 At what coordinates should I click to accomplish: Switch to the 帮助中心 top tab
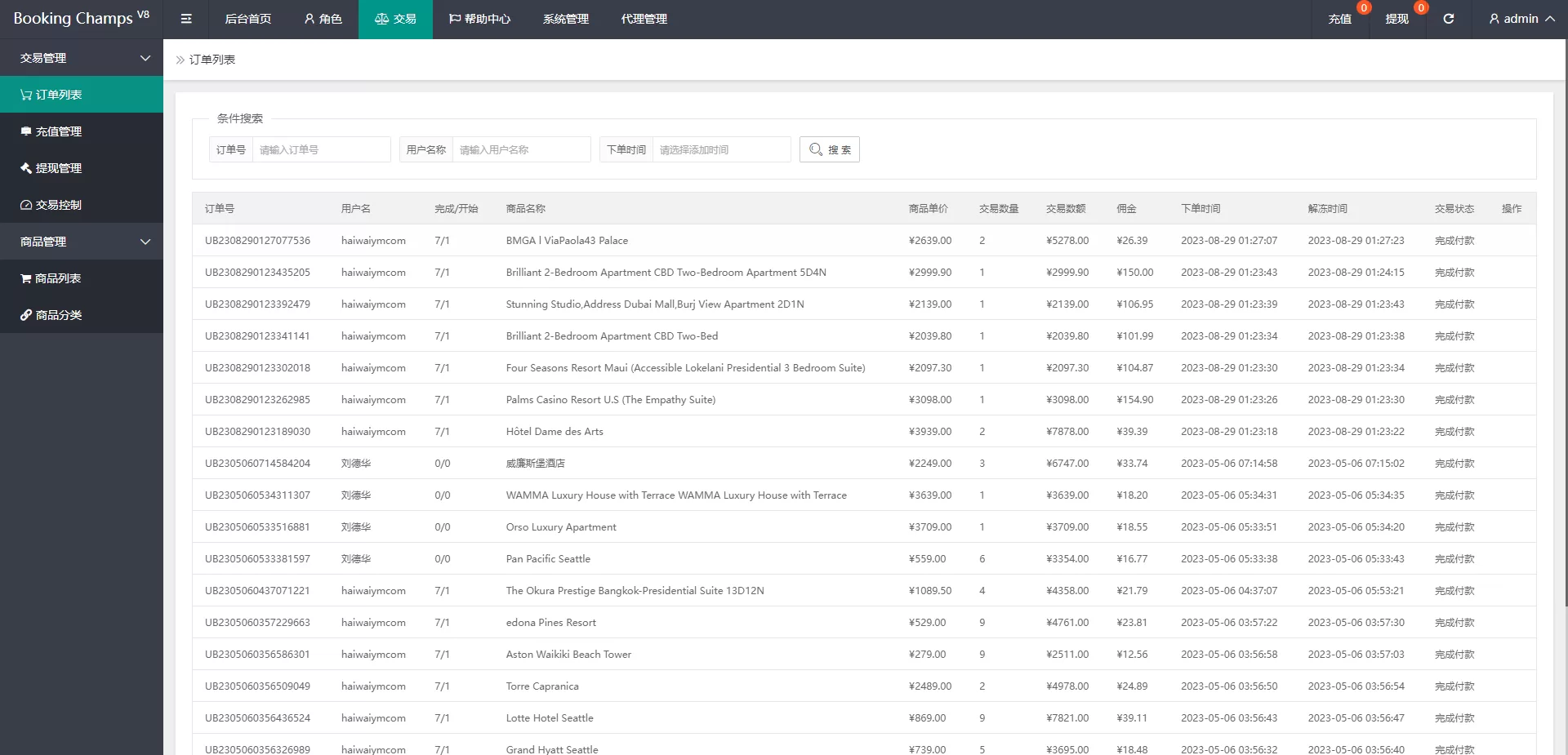pyautogui.click(x=479, y=19)
